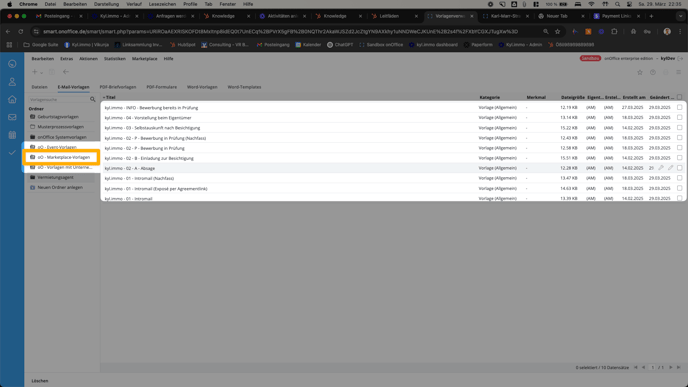
Task: Open the PDF-Formulare tab
Action: point(161,87)
